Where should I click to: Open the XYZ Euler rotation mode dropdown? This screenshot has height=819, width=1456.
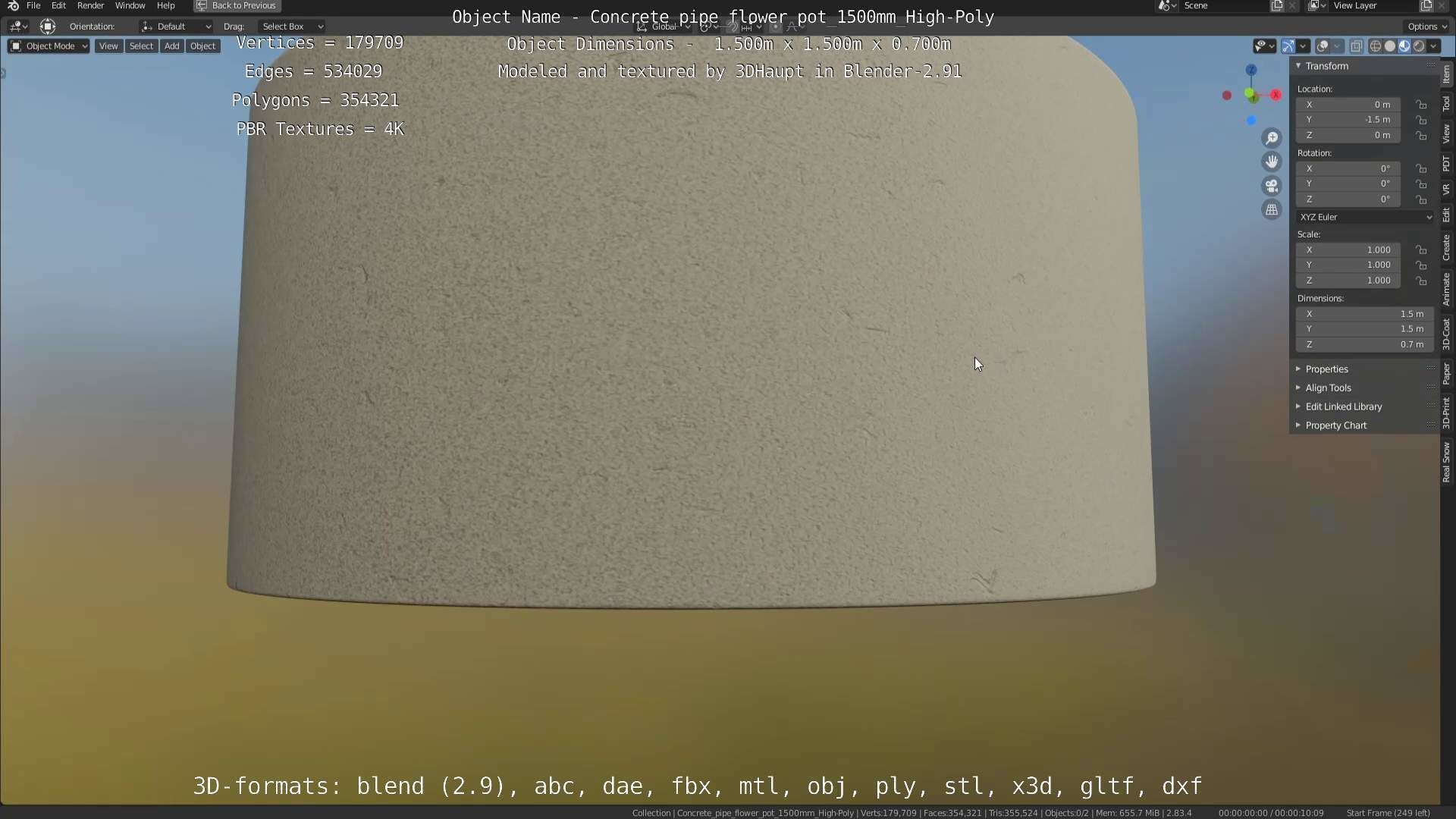coord(1365,217)
